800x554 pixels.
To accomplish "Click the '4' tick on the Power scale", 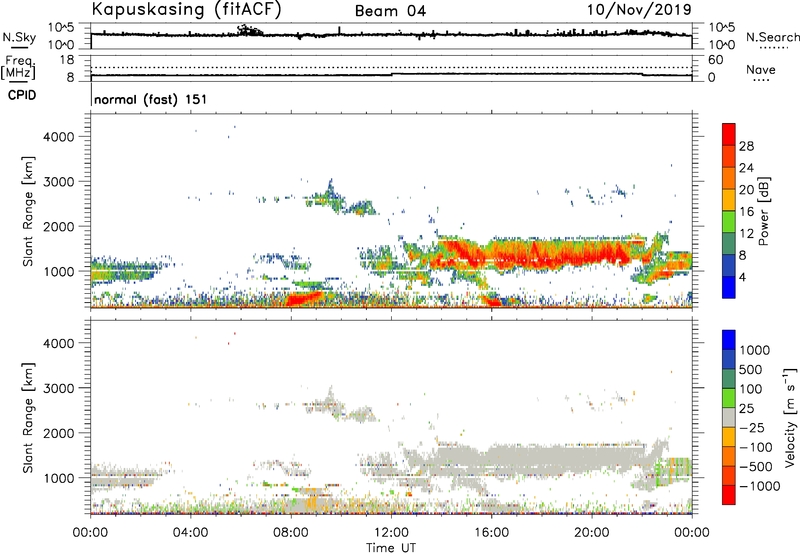I will (x=742, y=277).
